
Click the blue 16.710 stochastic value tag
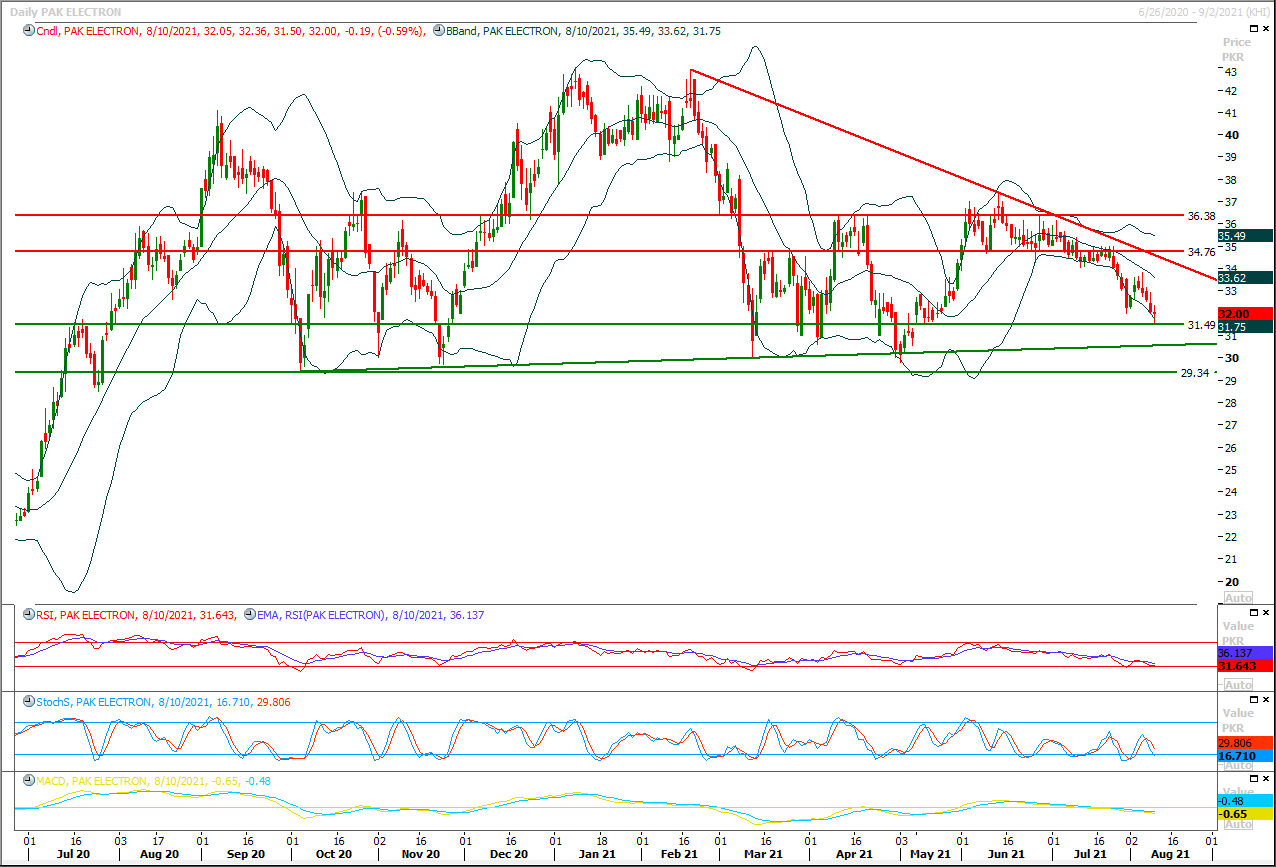pos(1244,757)
